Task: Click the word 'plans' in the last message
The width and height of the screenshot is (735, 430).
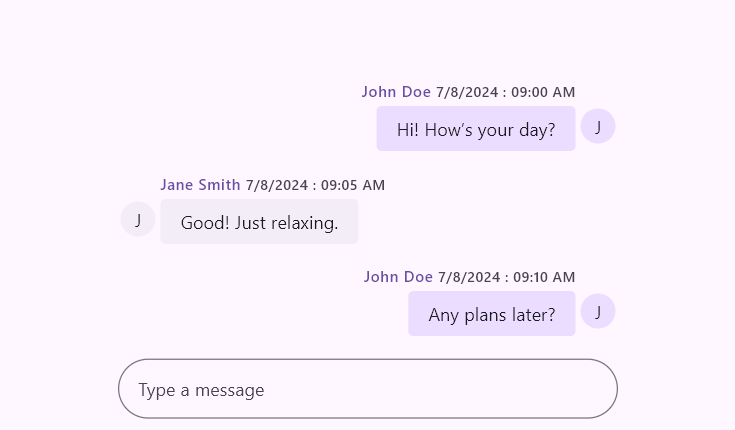Action: pyautogui.click(x=485, y=316)
